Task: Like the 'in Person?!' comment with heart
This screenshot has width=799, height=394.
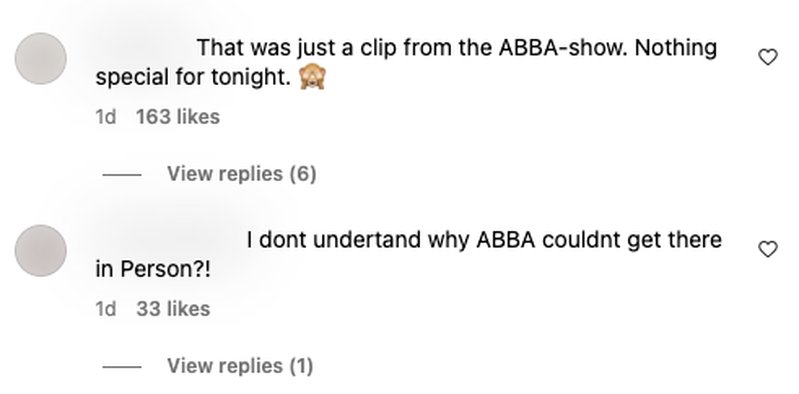Action: [x=768, y=249]
